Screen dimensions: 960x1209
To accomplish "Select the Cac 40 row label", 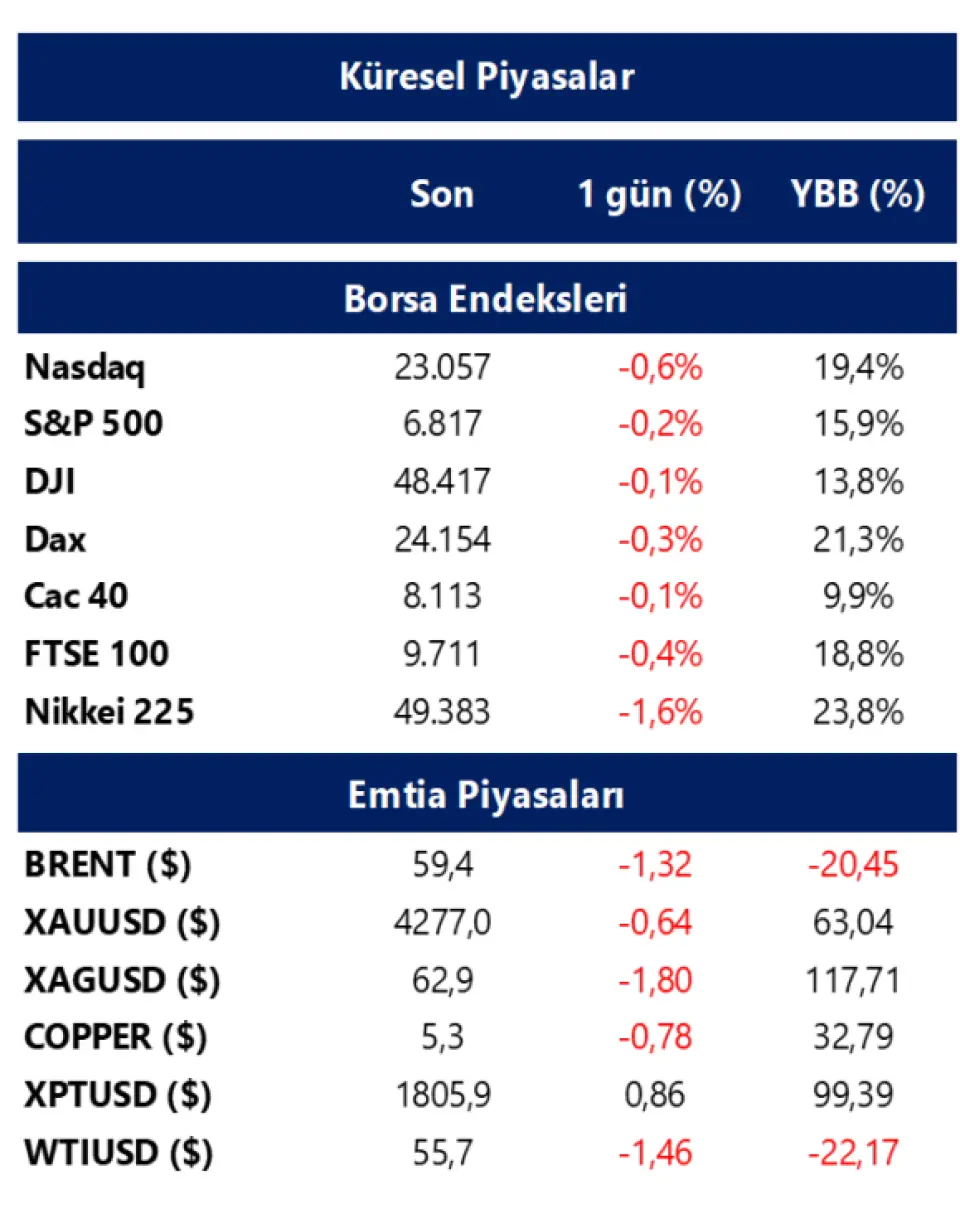I will pyautogui.click(x=76, y=597).
